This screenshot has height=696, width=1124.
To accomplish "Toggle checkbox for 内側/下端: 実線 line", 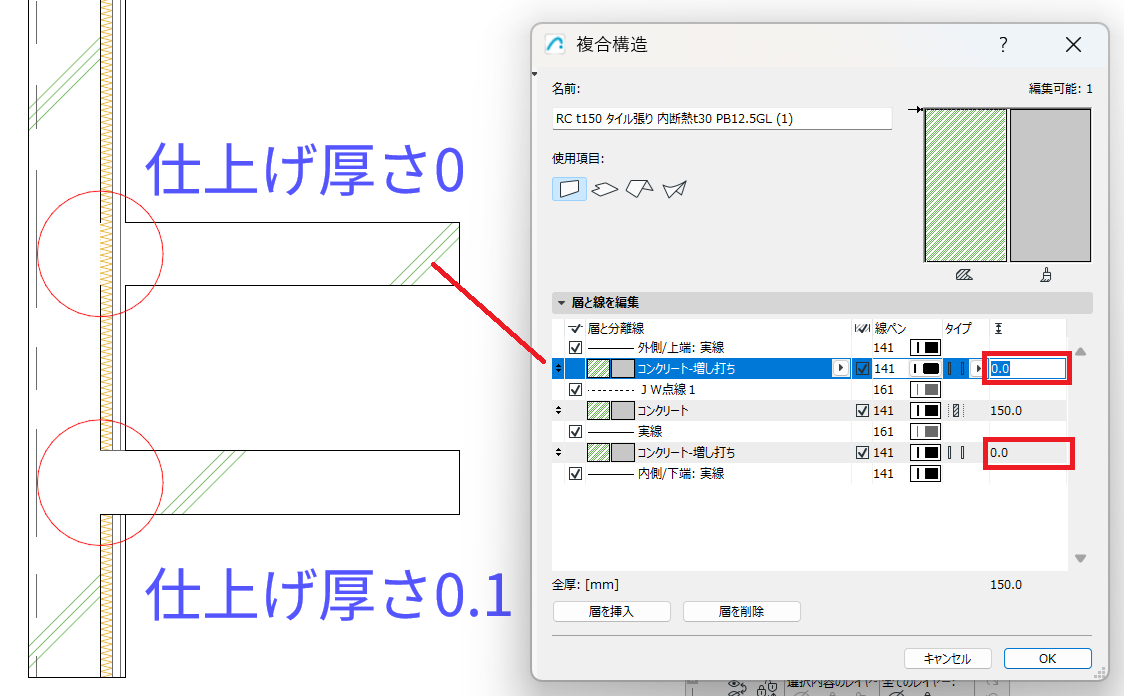I will [x=575, y=473].
